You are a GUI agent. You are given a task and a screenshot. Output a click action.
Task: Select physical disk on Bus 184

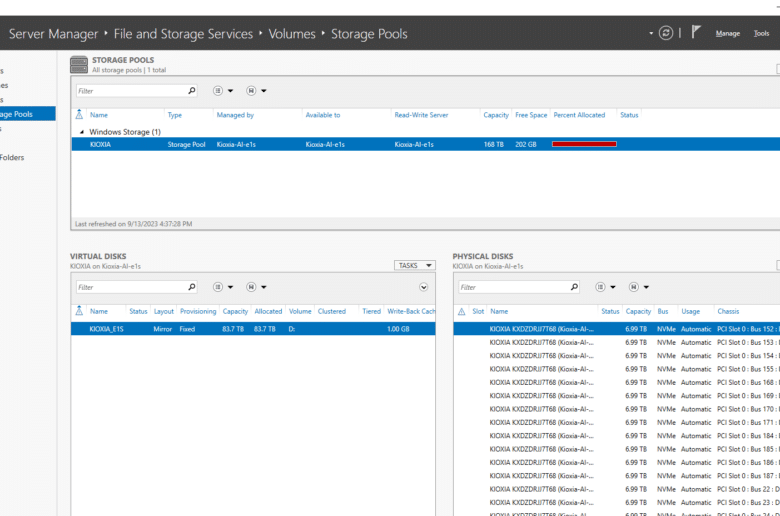pyautogui.click(x=617, y=436)
